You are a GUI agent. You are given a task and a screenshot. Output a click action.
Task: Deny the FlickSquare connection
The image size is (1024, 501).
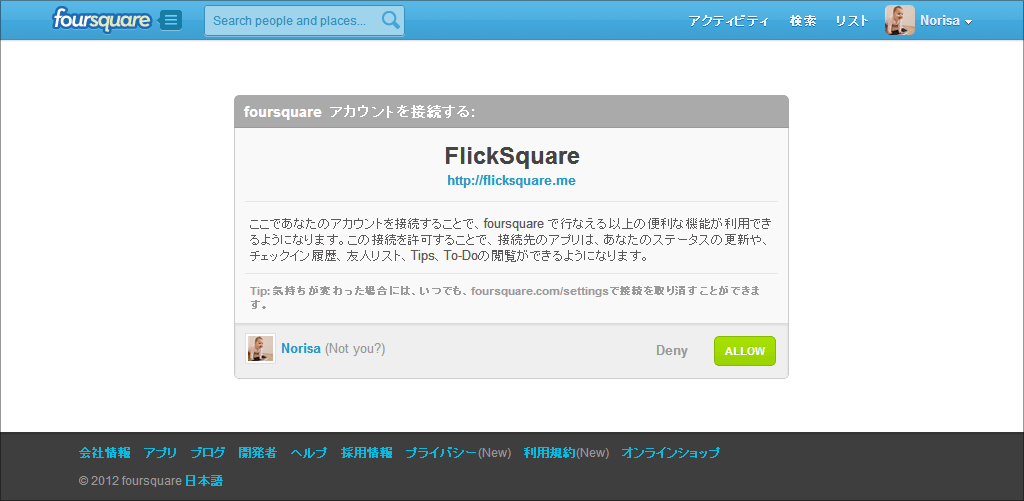[671, 351]
